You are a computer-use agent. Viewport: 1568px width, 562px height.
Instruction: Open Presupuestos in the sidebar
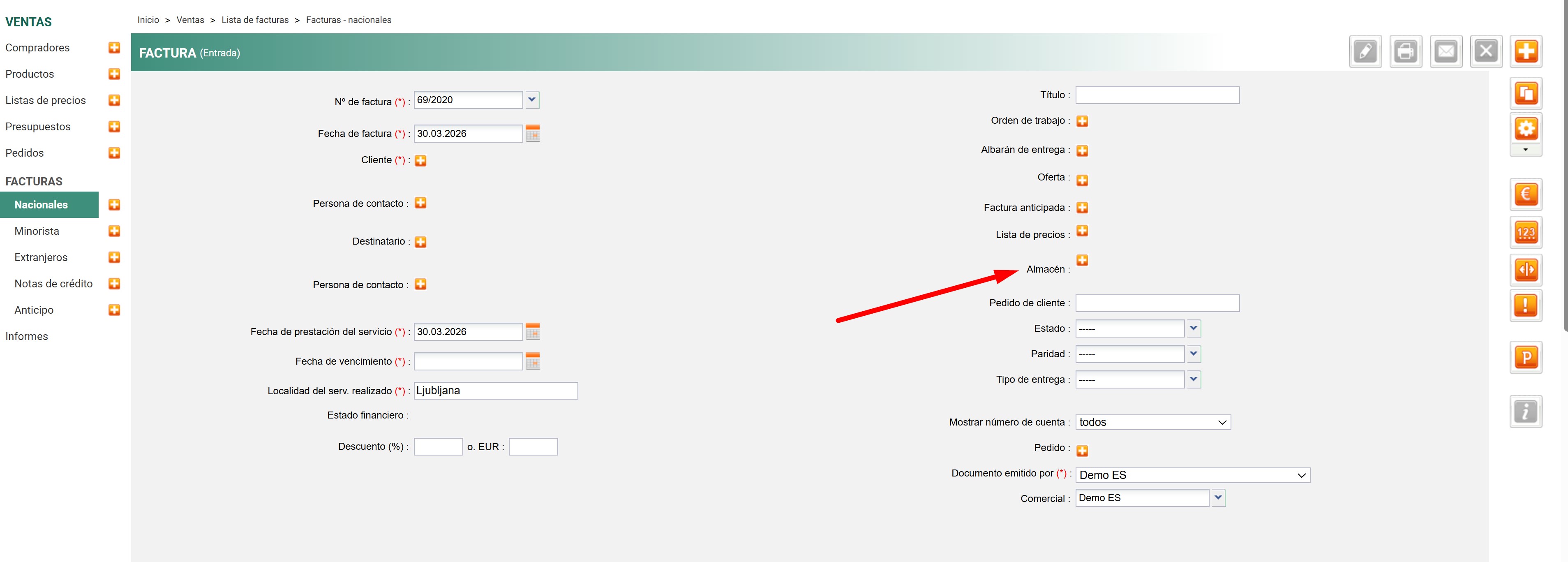click(x=38, y=127)
